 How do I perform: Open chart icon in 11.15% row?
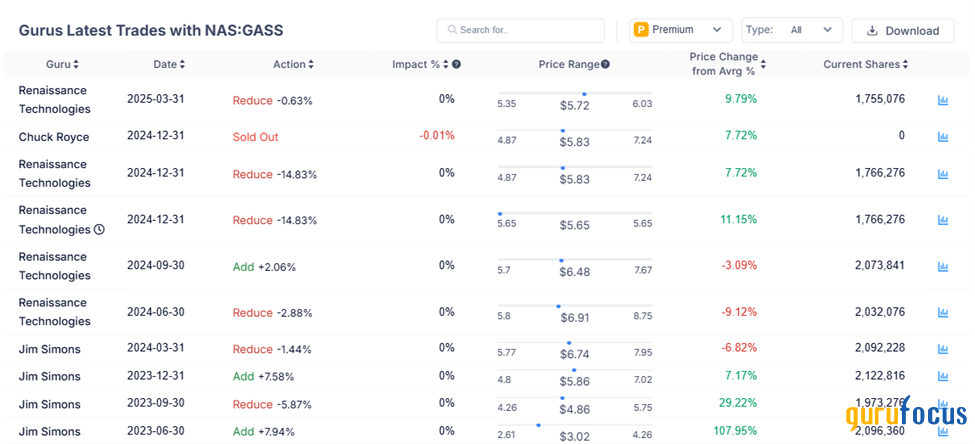coord(943,220)
